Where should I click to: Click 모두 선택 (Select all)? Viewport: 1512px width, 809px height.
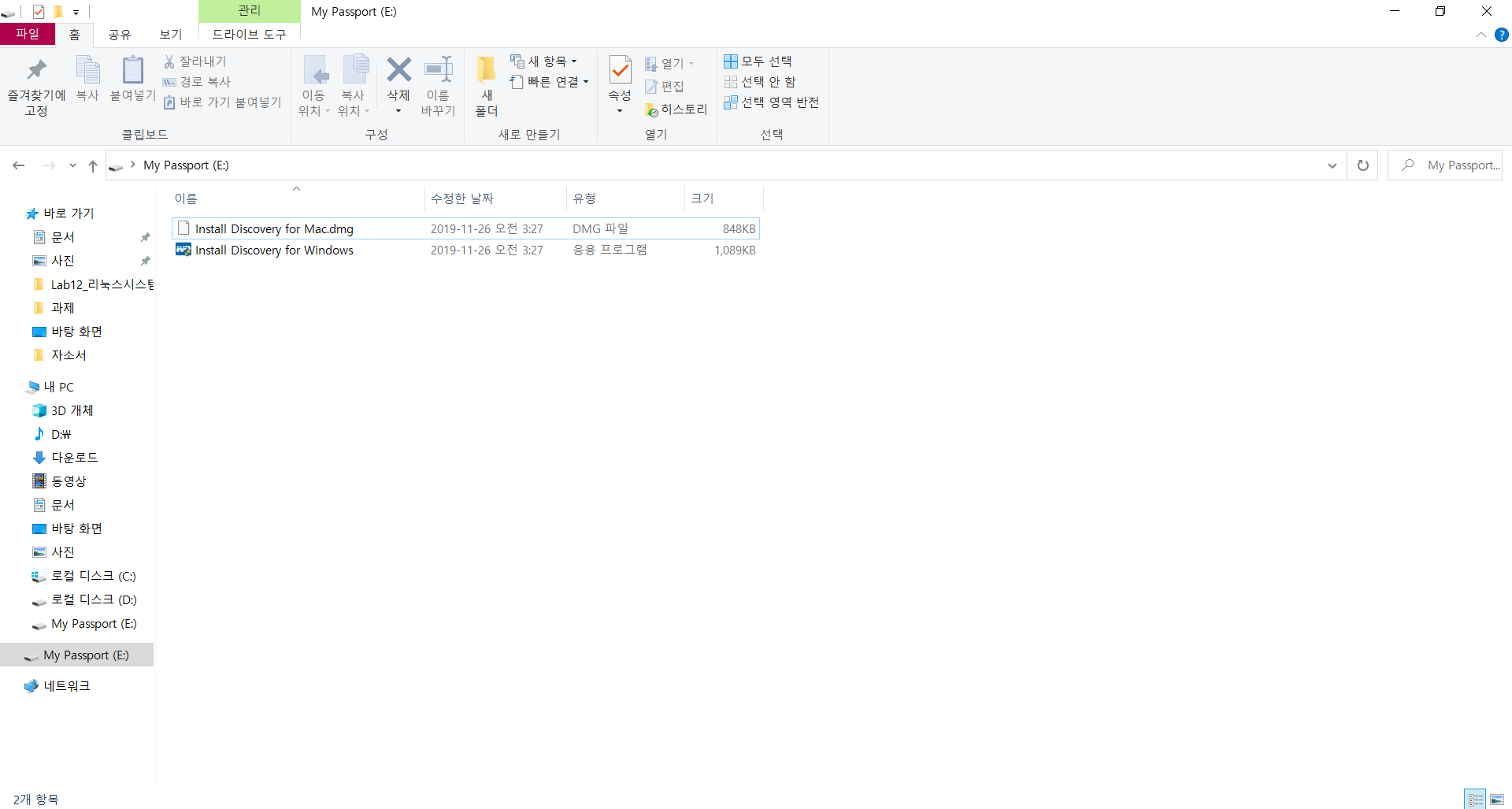(758, 61)
